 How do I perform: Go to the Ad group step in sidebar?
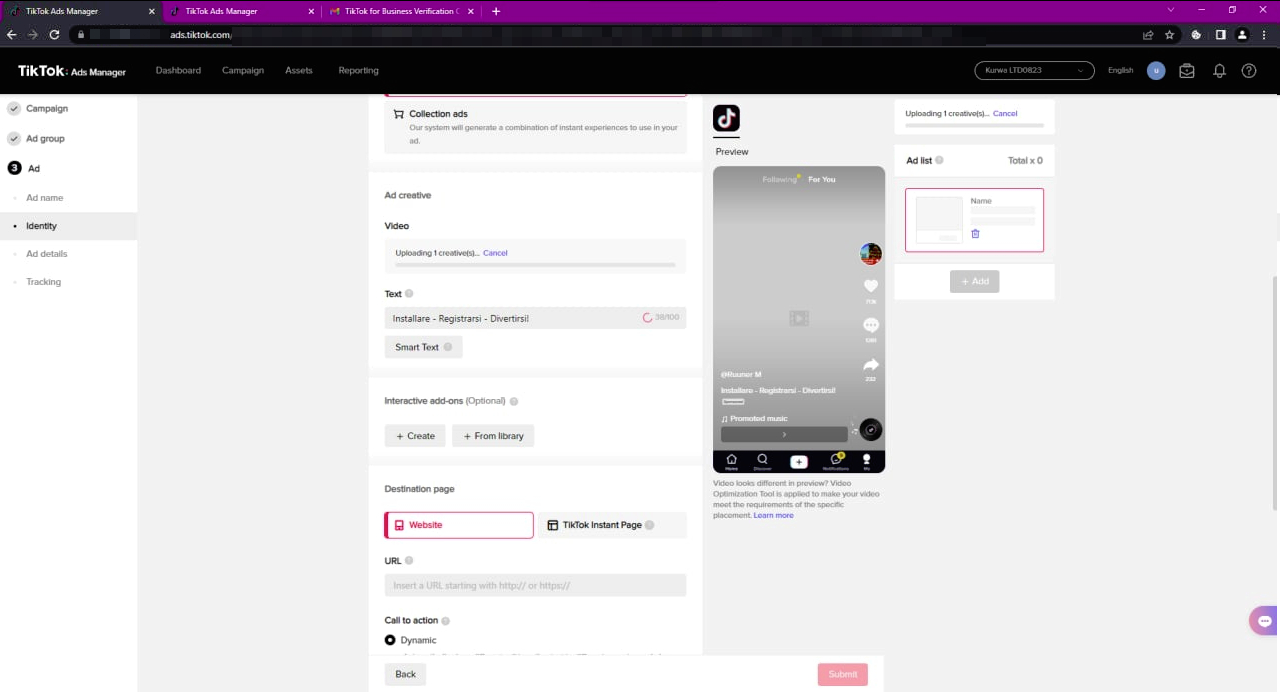tap(45, 138)
